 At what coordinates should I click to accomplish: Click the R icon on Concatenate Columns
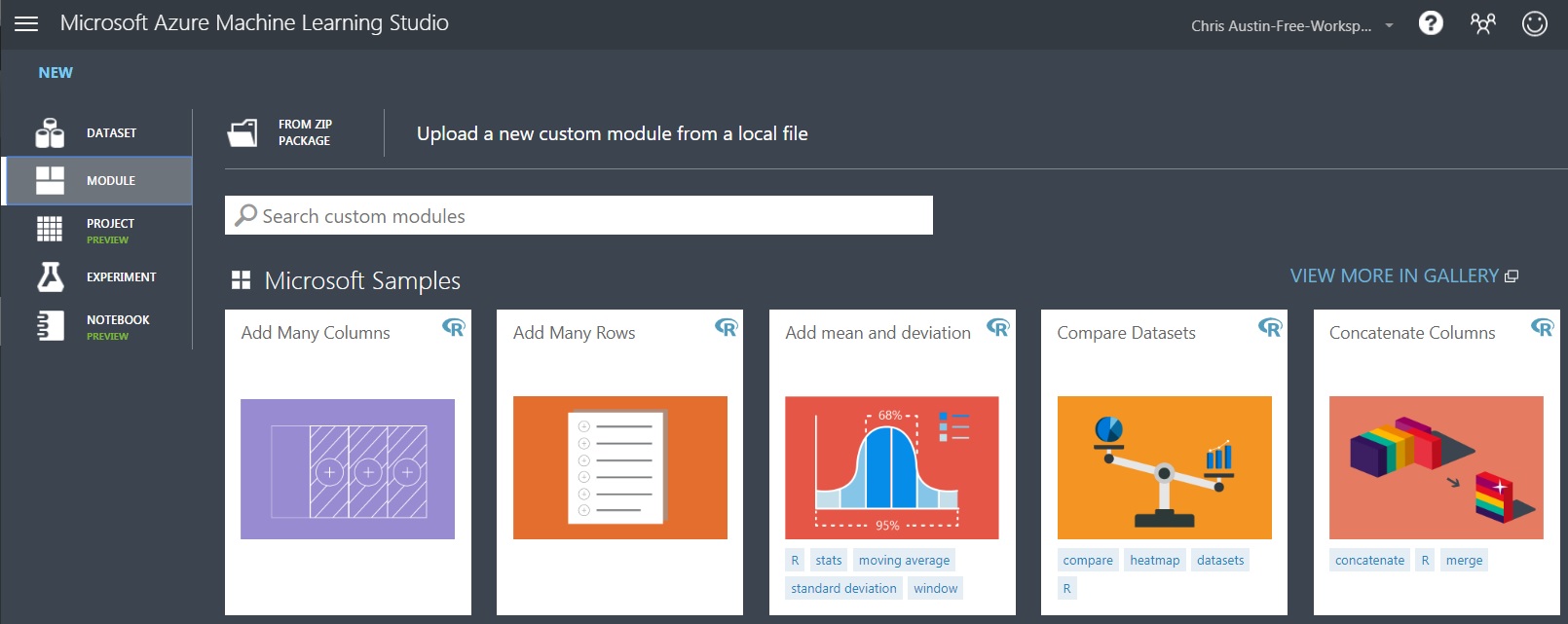(1543, 327)
